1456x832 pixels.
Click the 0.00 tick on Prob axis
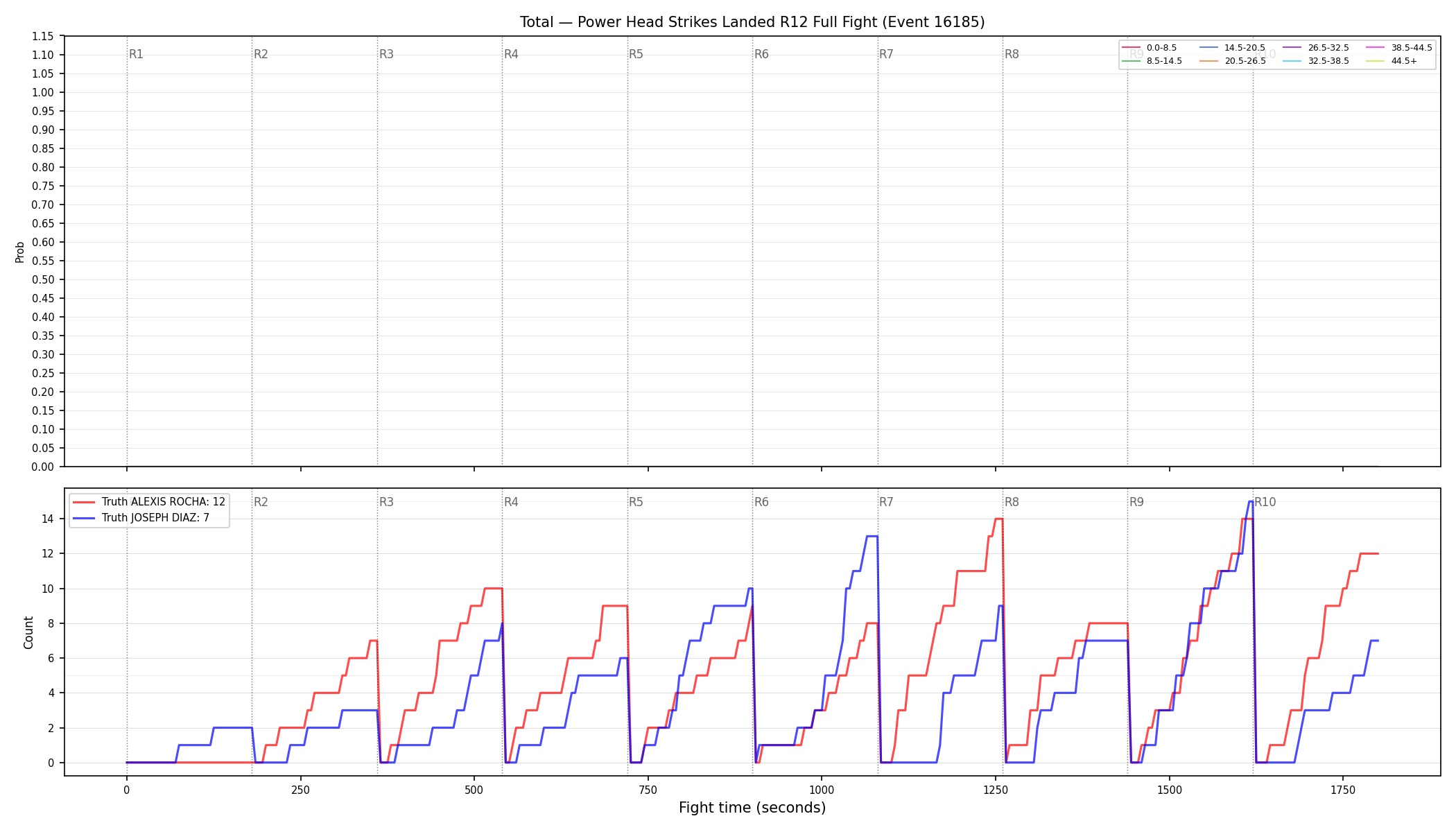pyautogui.click(x=43, y=467)
